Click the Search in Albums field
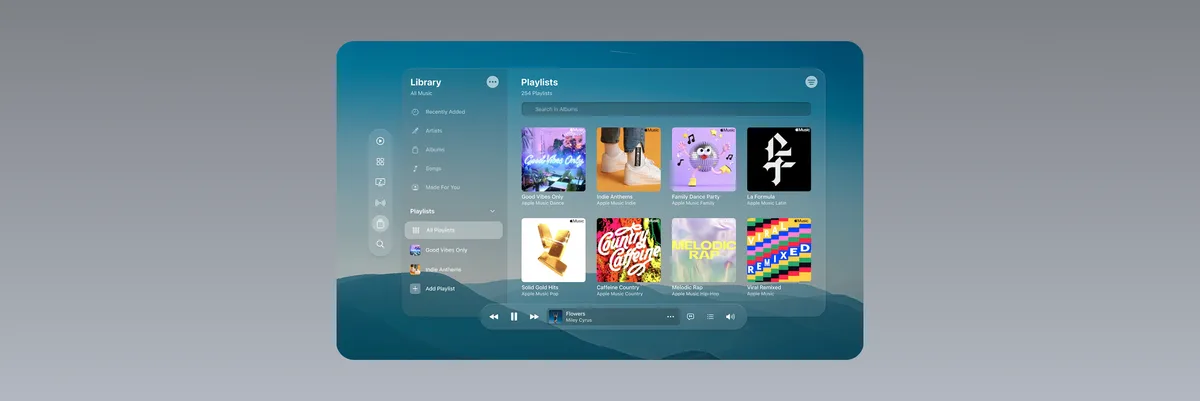Image resolution: width=1200 pixels, height=401 pixels. click(666, 109)
